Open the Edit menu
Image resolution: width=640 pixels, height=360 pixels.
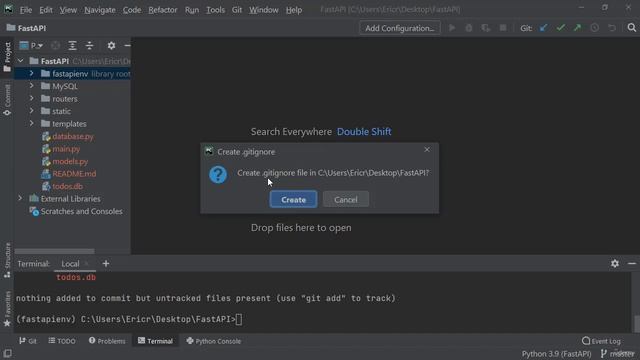46,10
